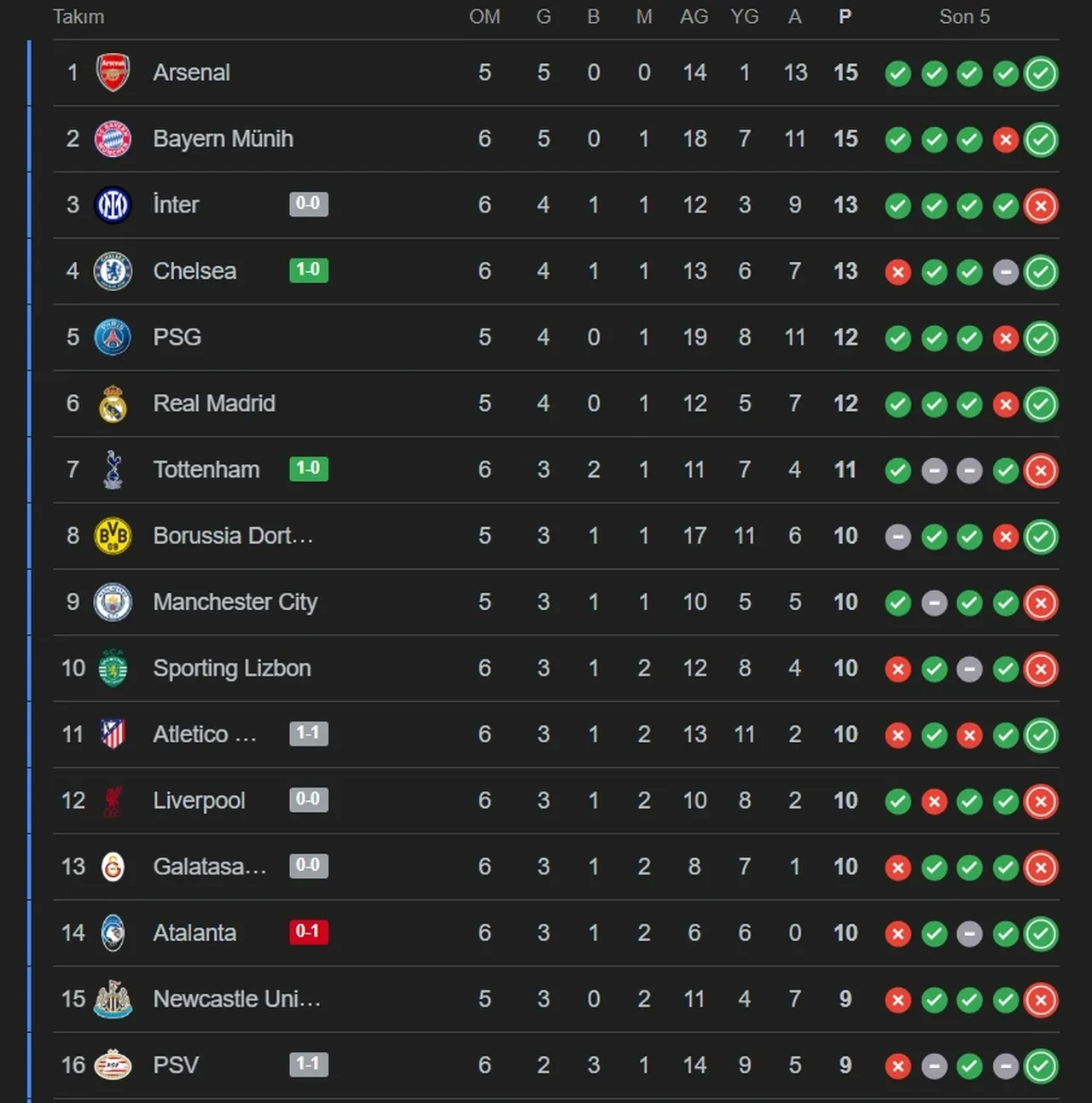Click the Manchester City badge
Viewport: 1092px width, 1103px height.
click(113, 602)
